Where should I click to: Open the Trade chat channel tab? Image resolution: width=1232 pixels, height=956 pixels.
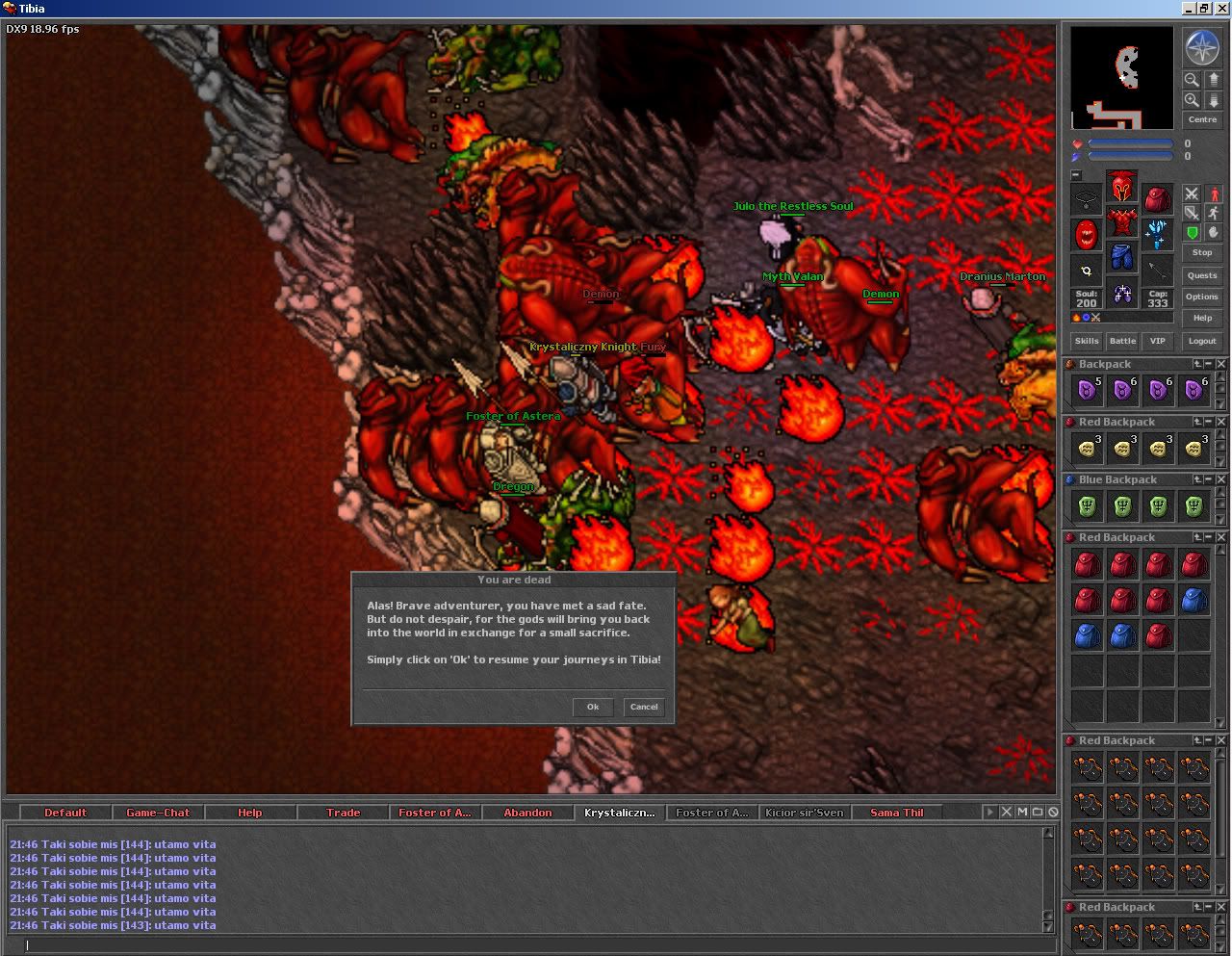pos(343,813)
